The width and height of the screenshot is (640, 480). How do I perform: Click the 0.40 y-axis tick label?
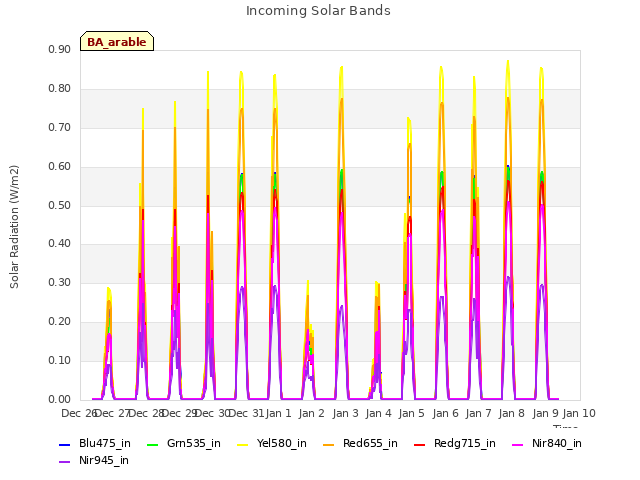(59, 244)
